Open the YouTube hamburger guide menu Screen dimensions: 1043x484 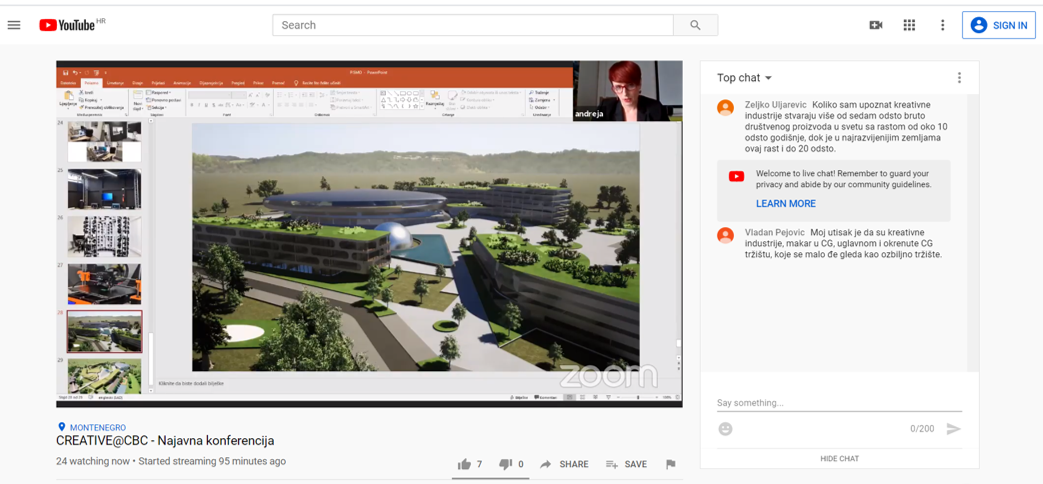(x=14, y=25)
